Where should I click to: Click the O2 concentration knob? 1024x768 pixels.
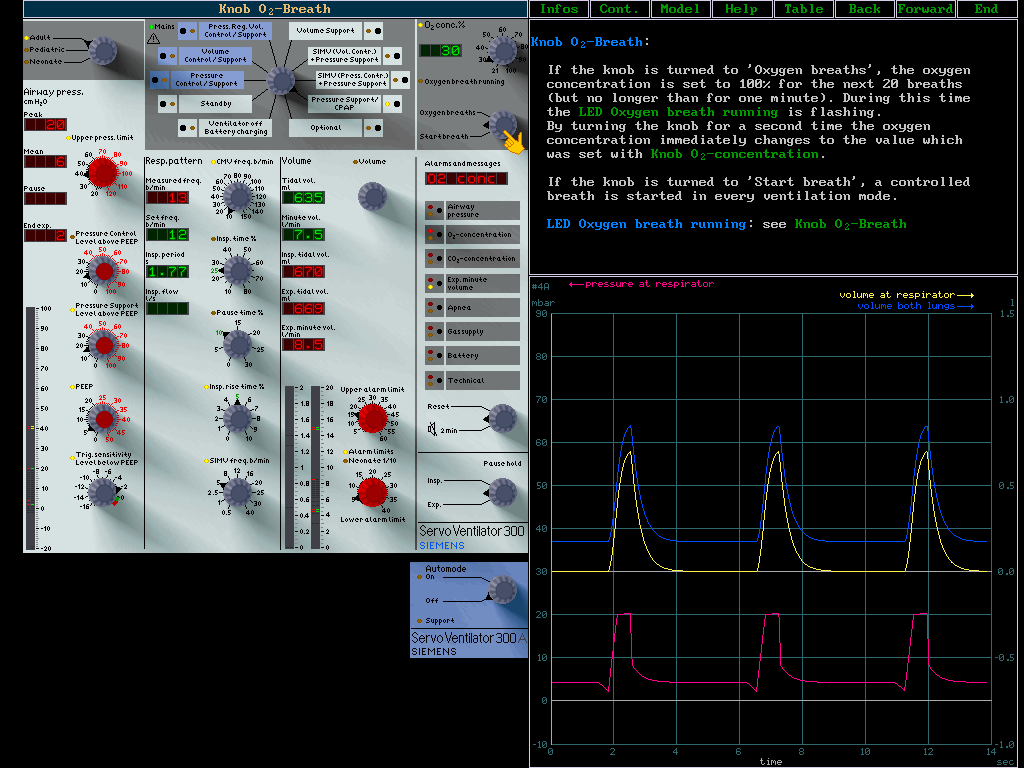pyautogui.click(x=502, y=50)
